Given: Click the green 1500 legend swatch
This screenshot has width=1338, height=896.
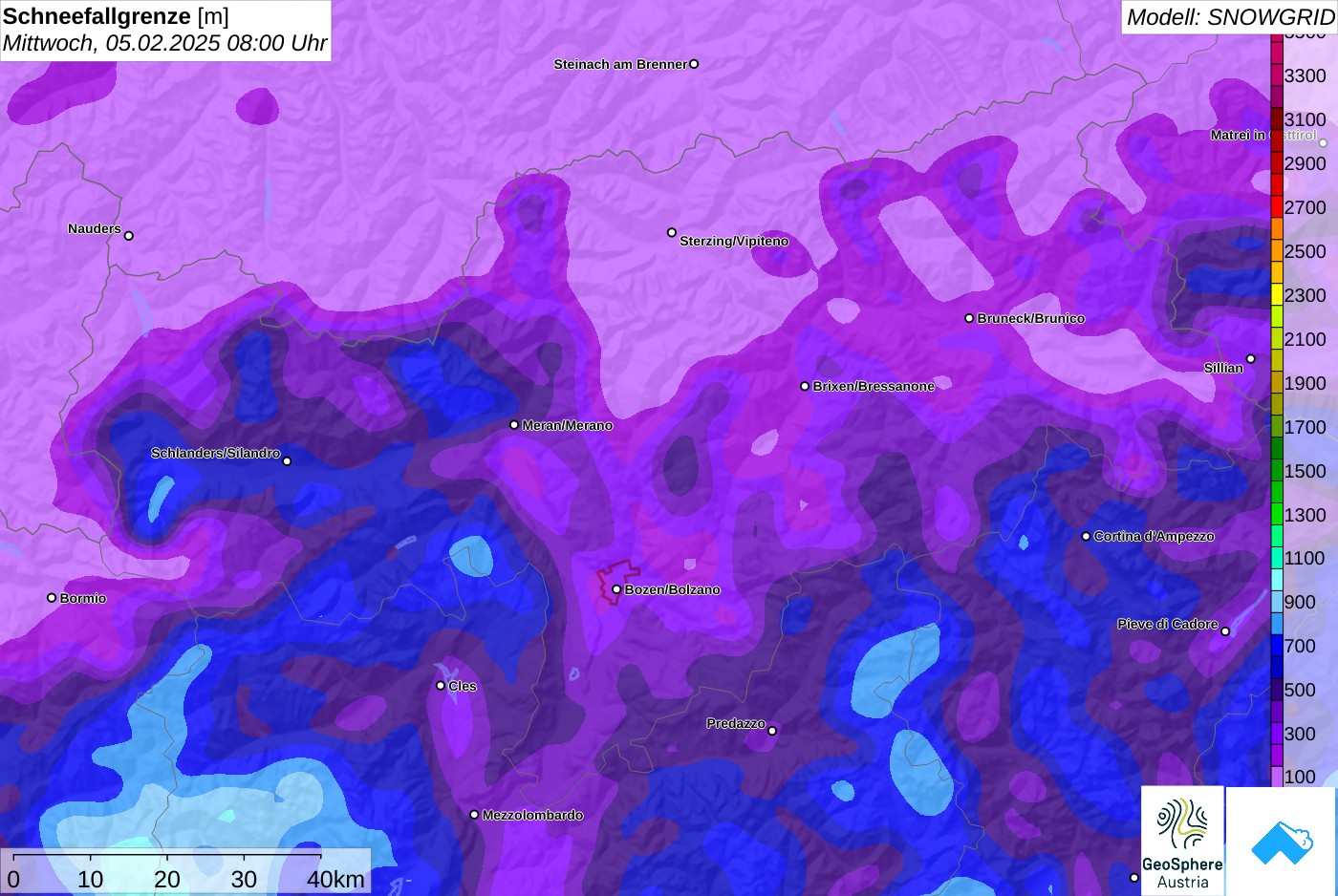Looking at the screenshot, I should coord(1277,471).
